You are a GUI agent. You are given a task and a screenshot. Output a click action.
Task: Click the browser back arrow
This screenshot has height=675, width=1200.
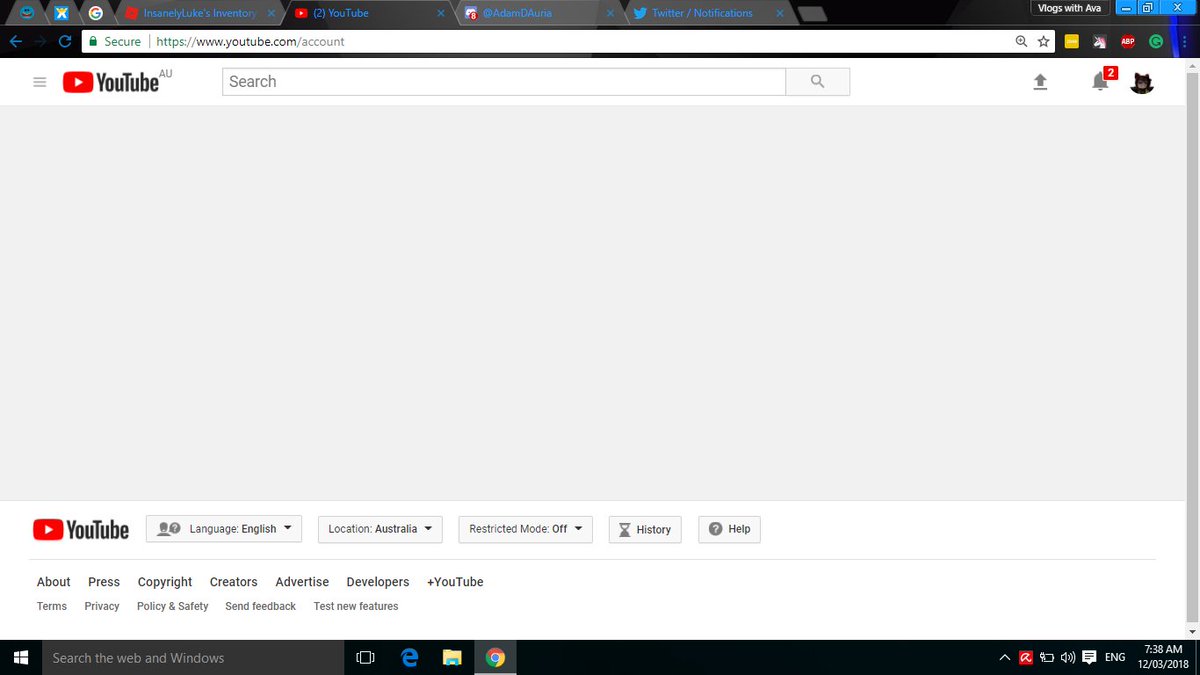tap(17, 41)
